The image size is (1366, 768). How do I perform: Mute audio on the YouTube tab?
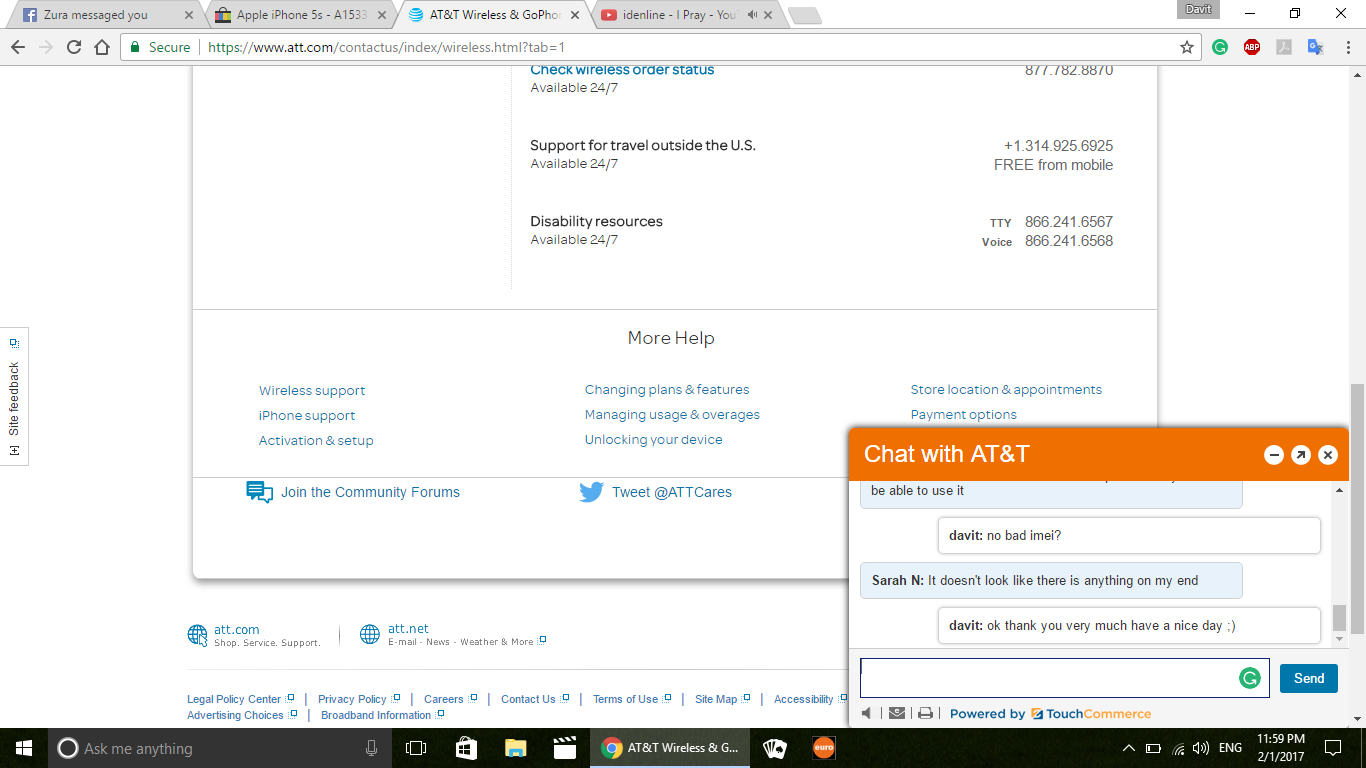[752, 15]
